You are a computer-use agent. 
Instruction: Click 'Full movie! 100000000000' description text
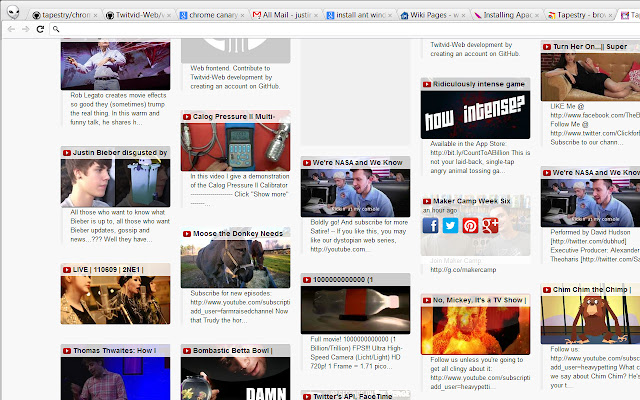(x=356, y=353)
